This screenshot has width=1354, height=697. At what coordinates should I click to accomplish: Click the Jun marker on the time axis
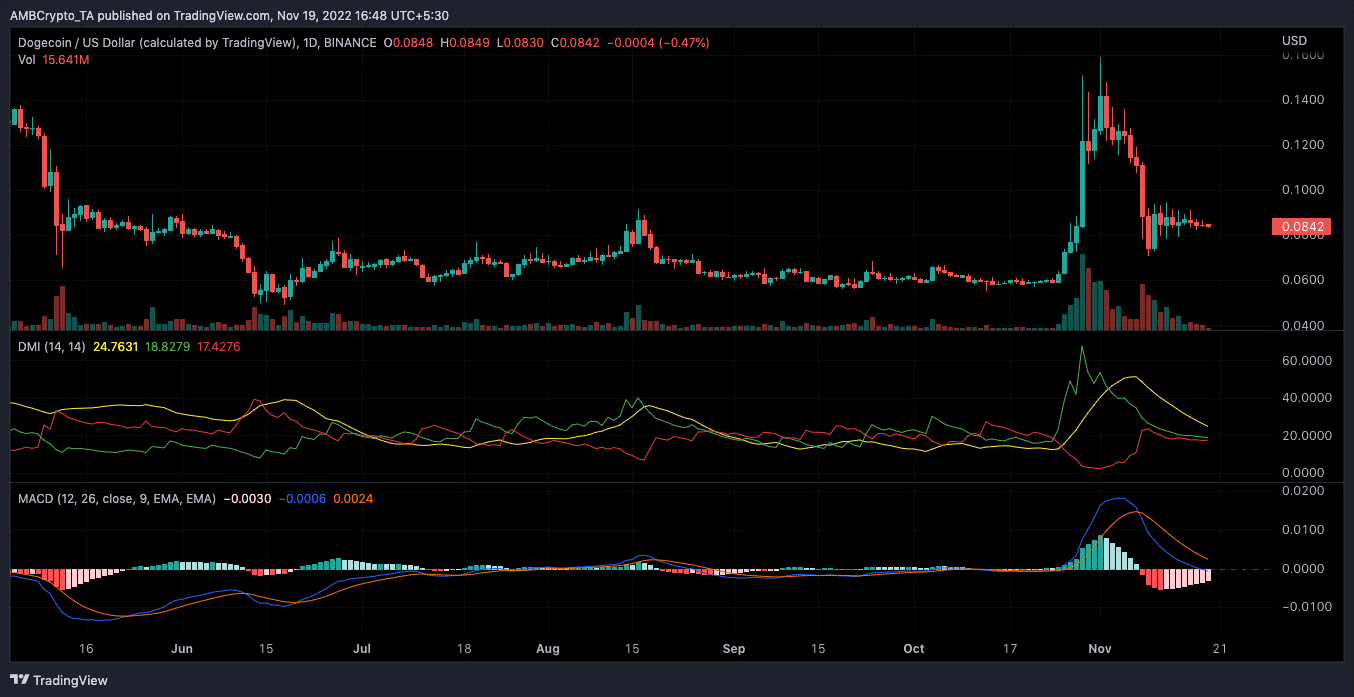coord(181,648)
